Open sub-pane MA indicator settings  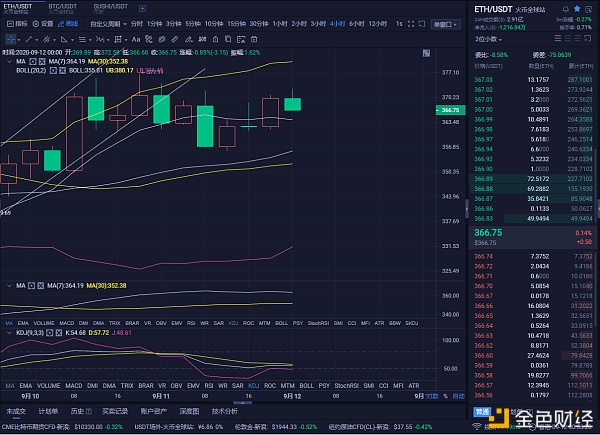pos(31,286)
